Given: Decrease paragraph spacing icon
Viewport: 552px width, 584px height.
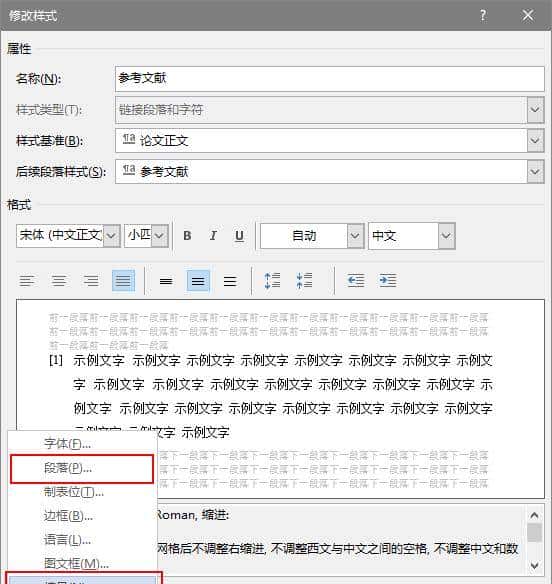Looking at the screenshot, I should (304, 281).
